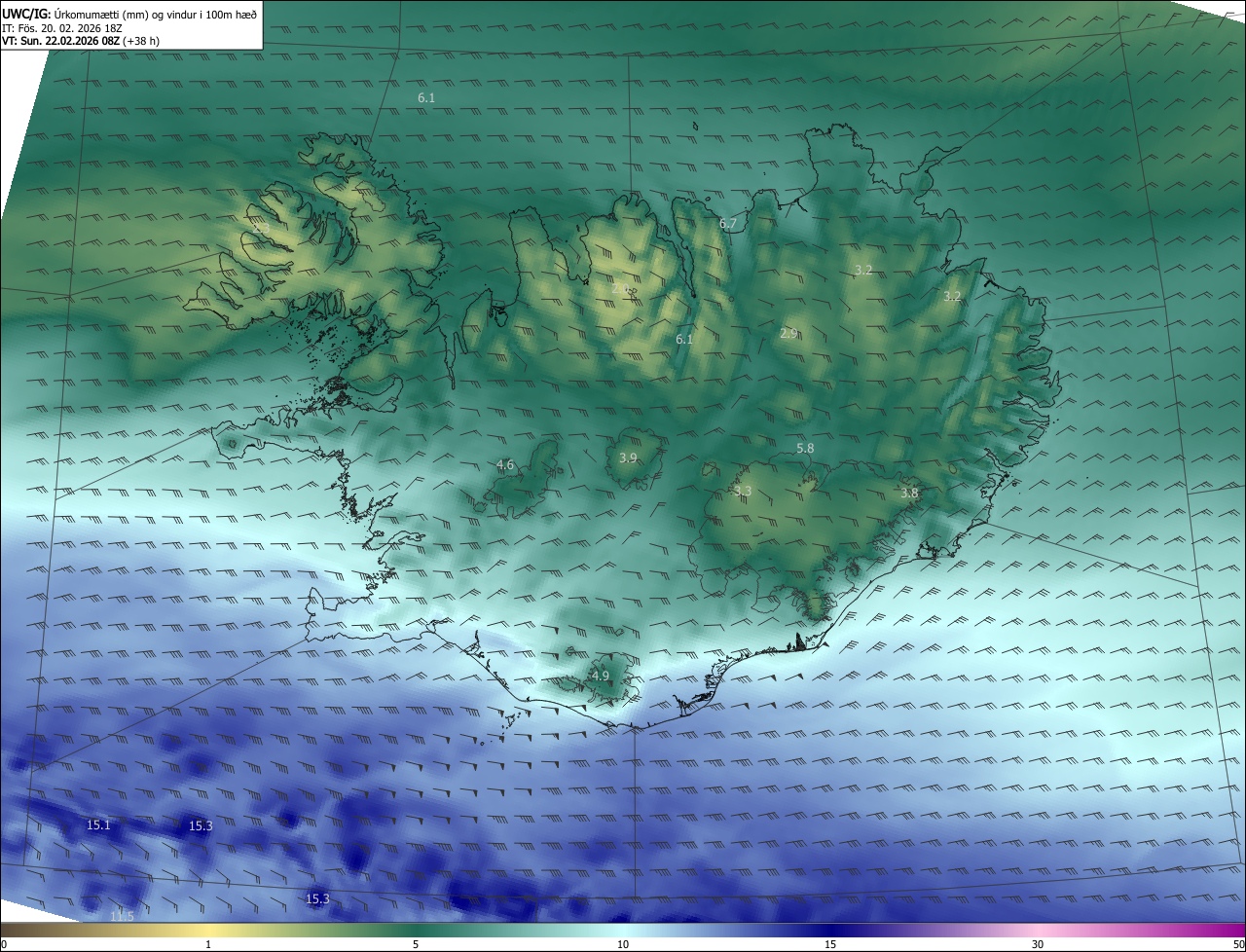The width and height of the screenshot is (1246, 952).
Task: Click the 6.7 value label on the map
Action: coord(728,224)
